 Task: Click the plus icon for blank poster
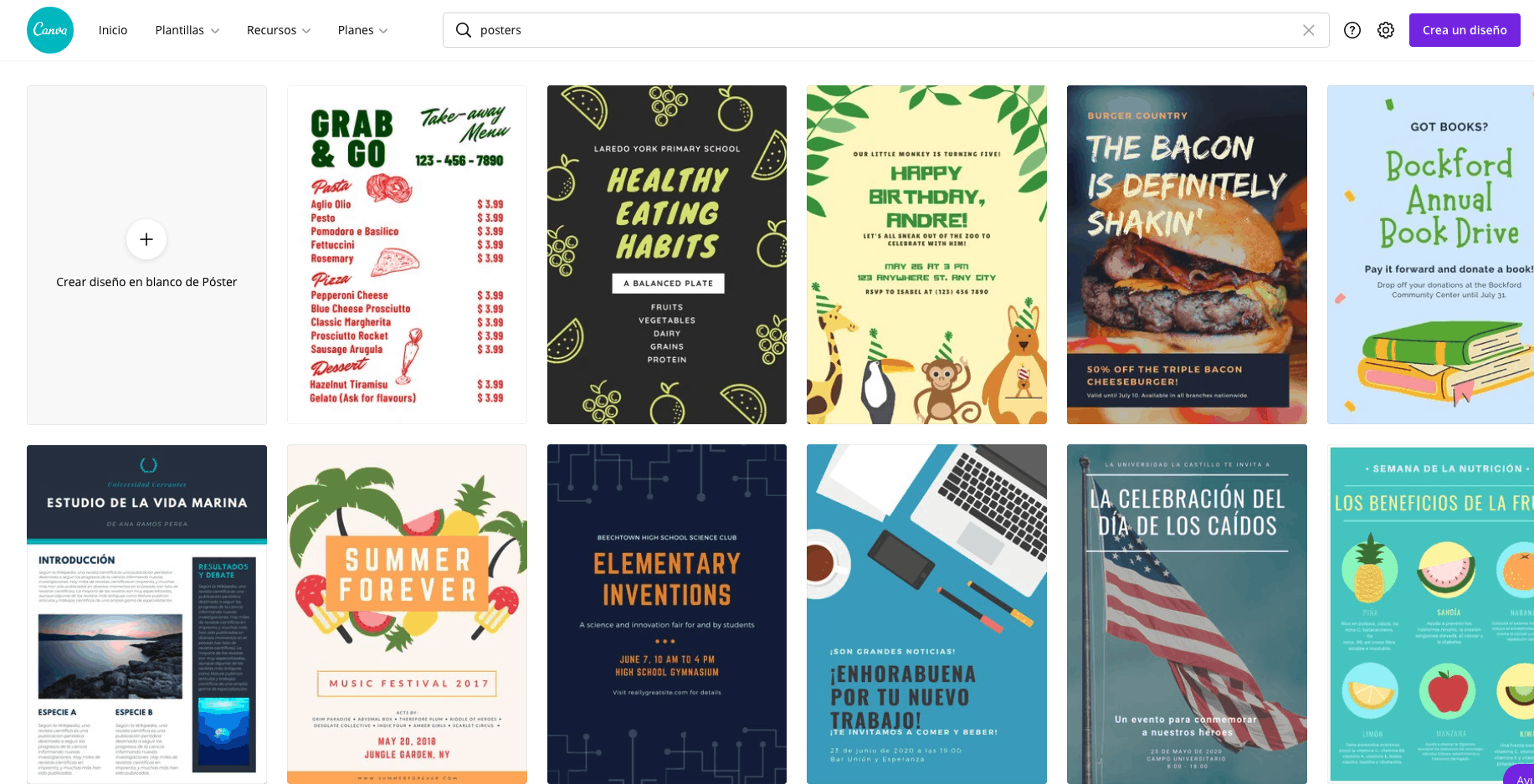click(x=146, y=239)
